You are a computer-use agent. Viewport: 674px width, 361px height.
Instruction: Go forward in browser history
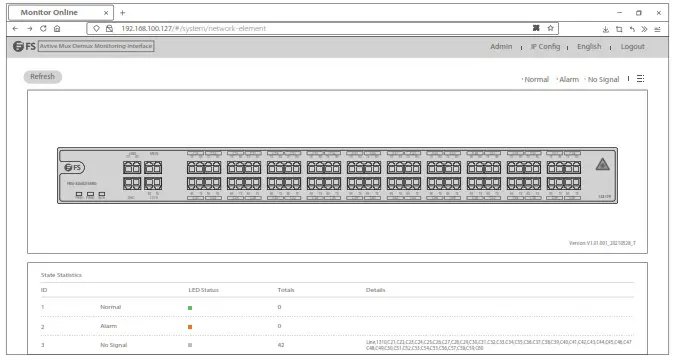(x=29, y=28)
